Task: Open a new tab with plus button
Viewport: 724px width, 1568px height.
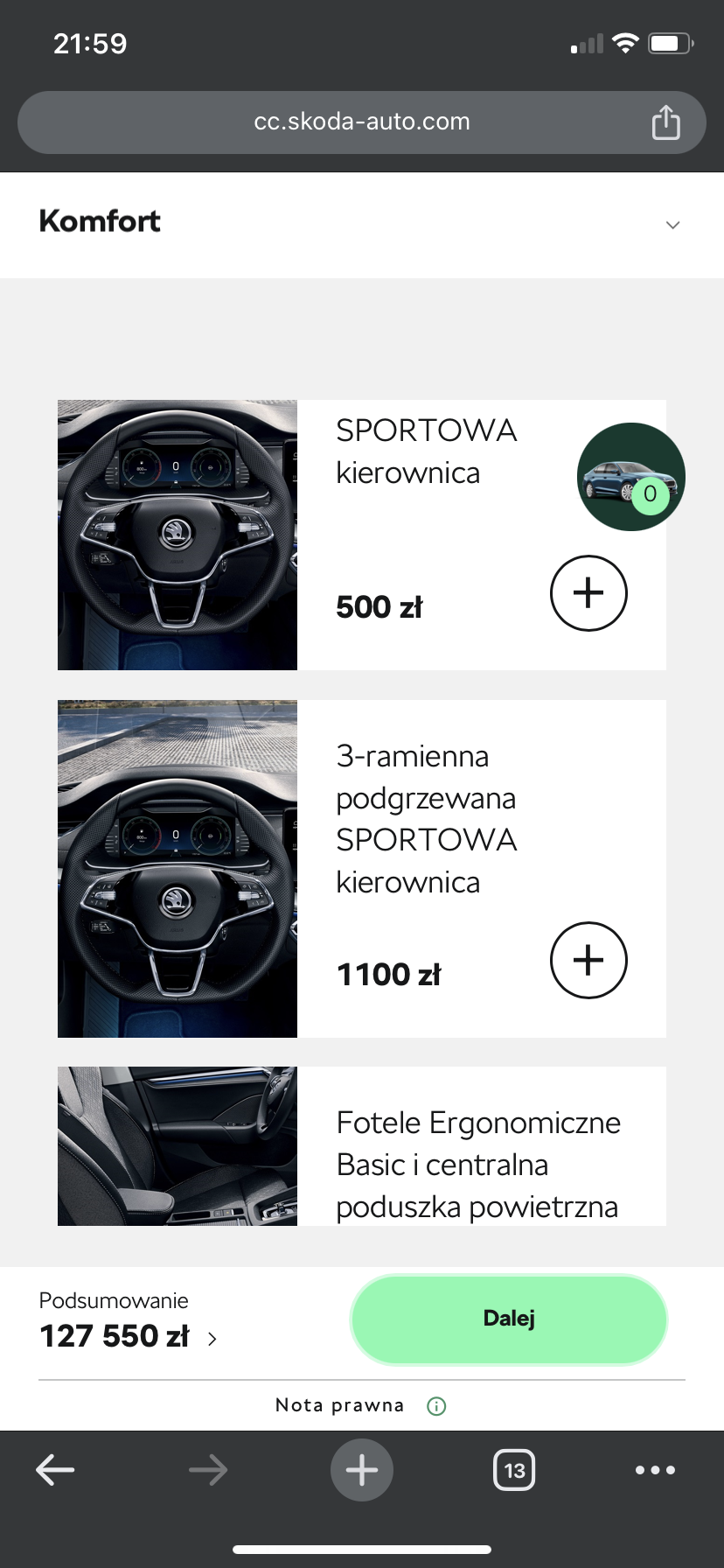Action: 362,1470
